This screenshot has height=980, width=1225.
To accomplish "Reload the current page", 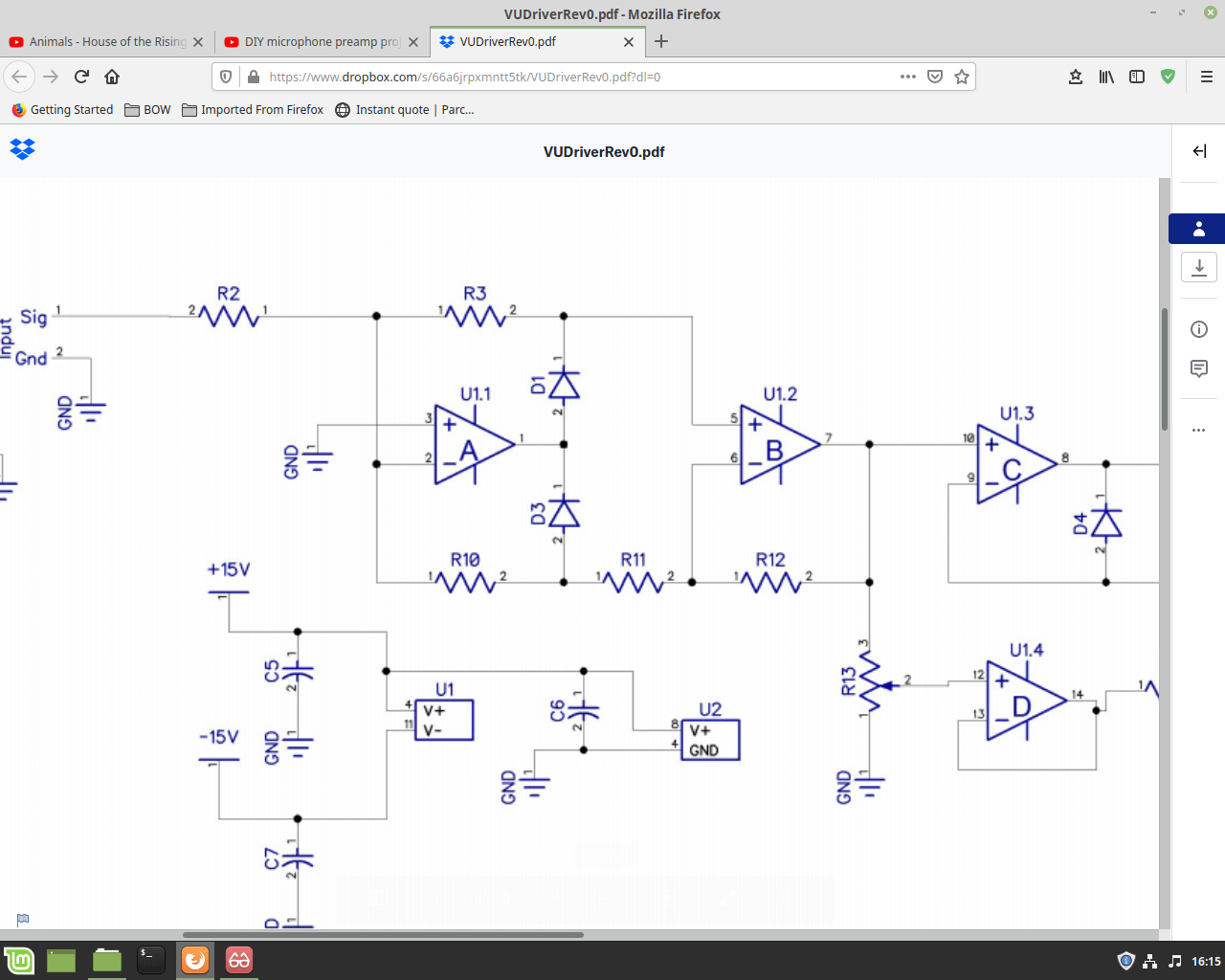I will [81, 77].
